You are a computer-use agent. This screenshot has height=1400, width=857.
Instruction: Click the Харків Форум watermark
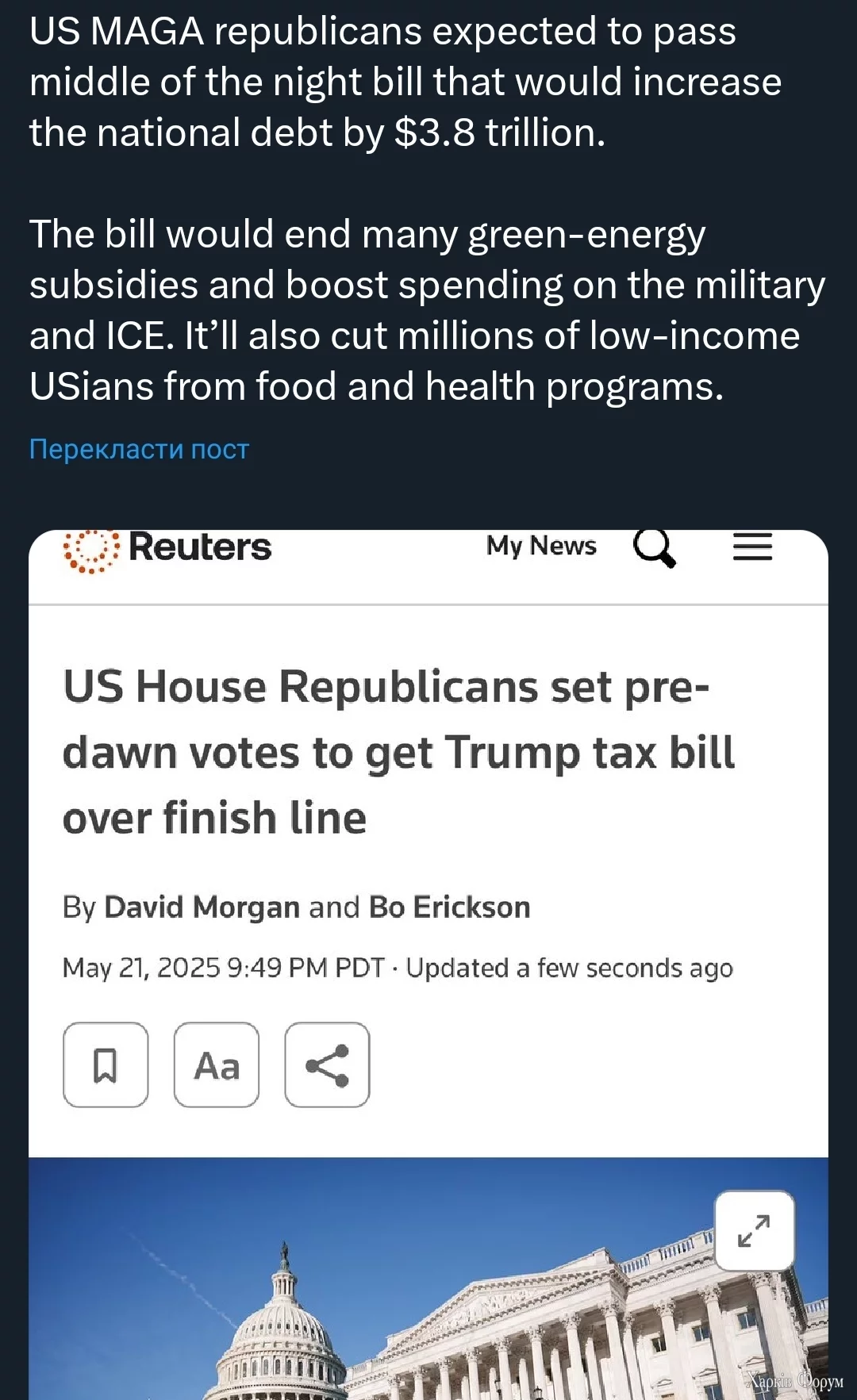[x=794, y=1381]
